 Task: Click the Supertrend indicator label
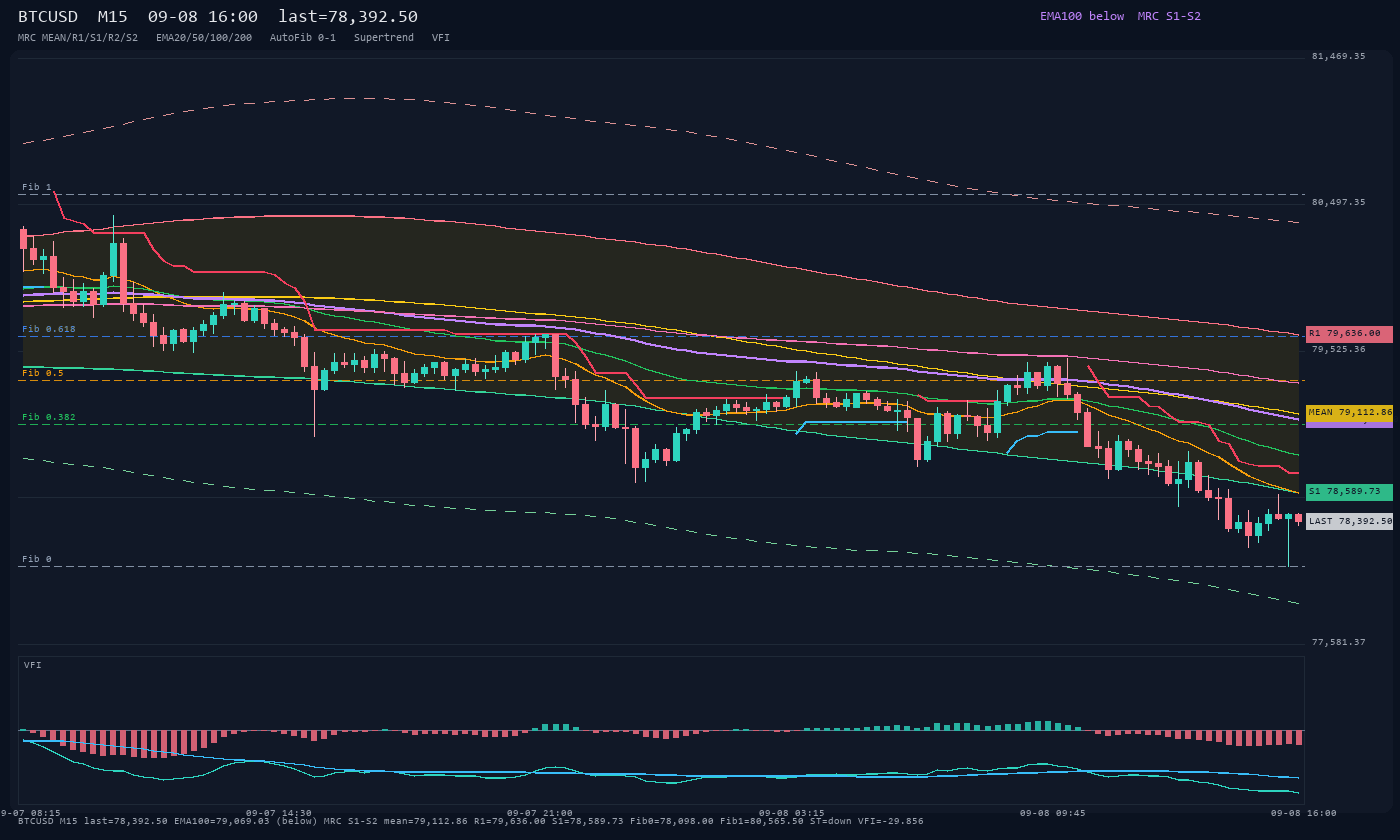click(384, 37)
